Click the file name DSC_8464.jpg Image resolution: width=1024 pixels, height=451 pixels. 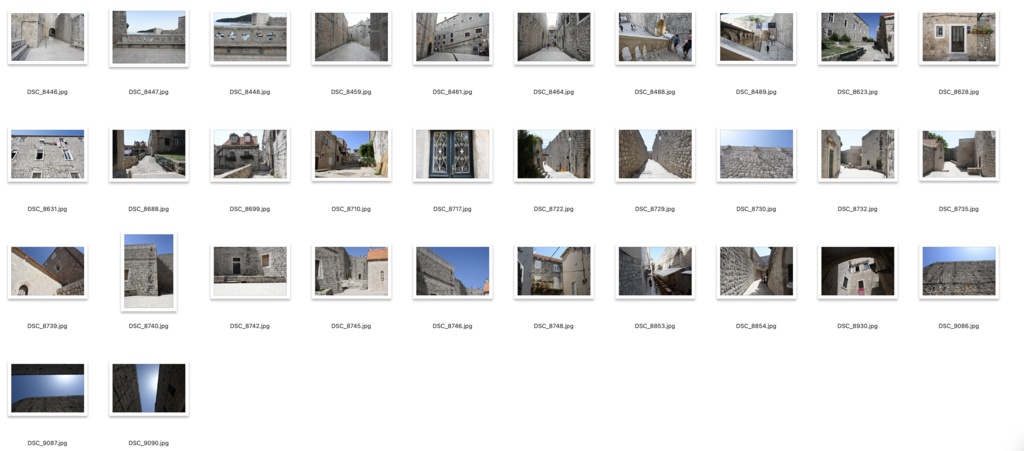[x=553, y=92]
